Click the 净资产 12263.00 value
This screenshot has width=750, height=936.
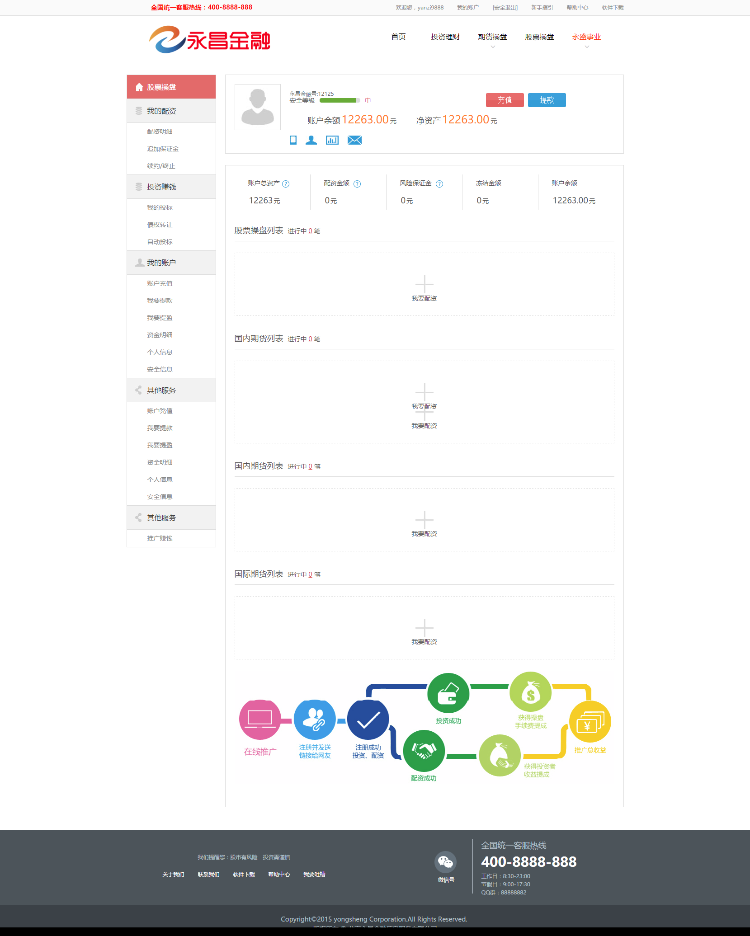466,119
